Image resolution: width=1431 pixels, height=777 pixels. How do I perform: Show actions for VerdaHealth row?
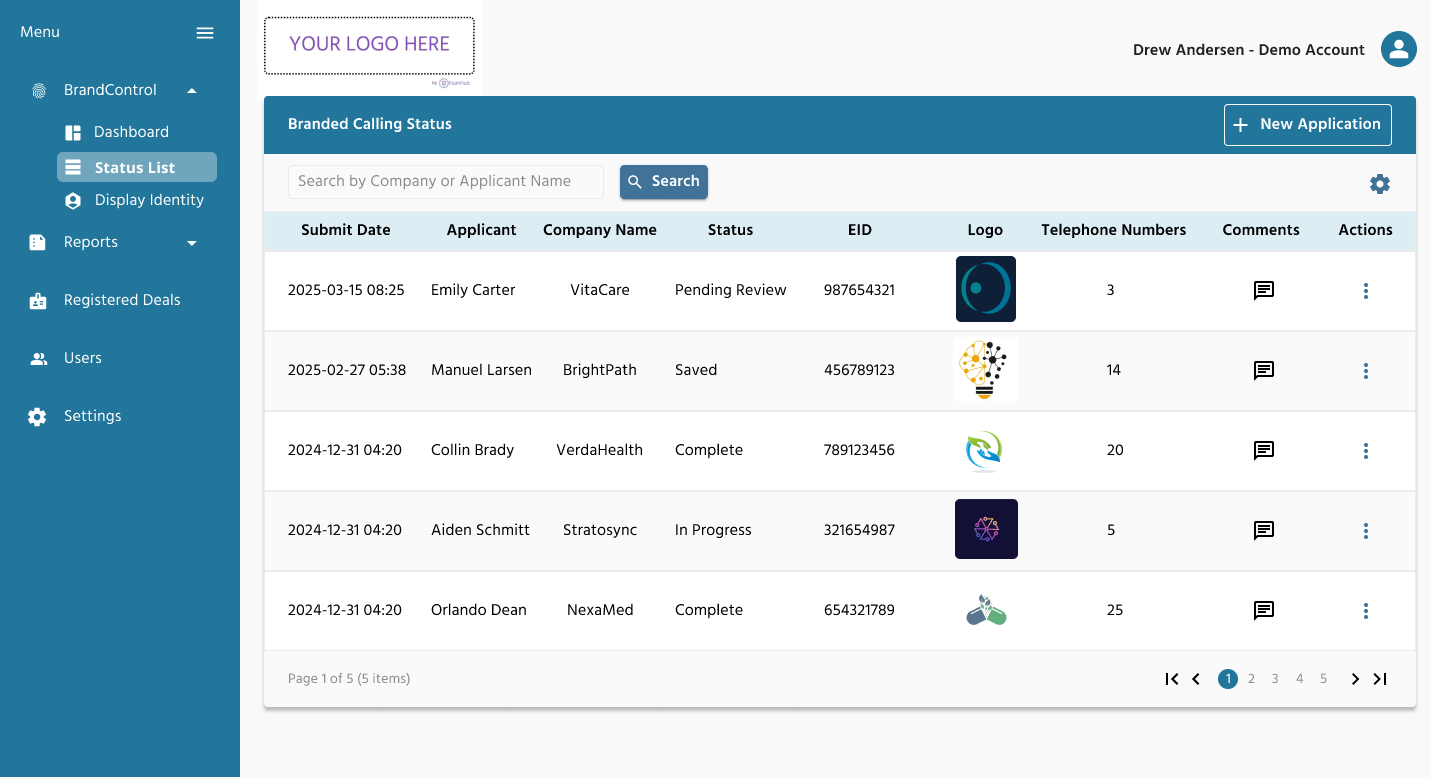[1366, 451]
